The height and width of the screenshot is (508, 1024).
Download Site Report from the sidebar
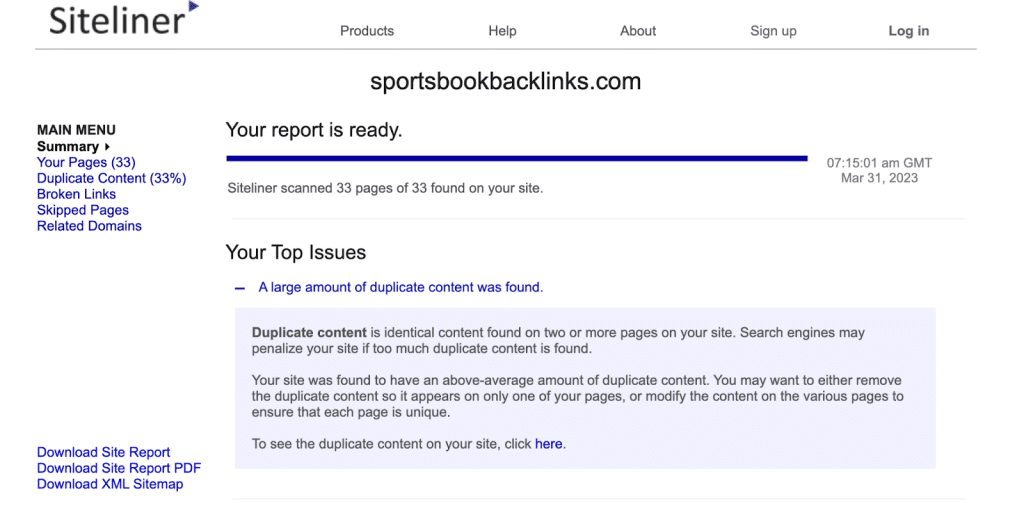pyautogui.click(x=103, y=452)
